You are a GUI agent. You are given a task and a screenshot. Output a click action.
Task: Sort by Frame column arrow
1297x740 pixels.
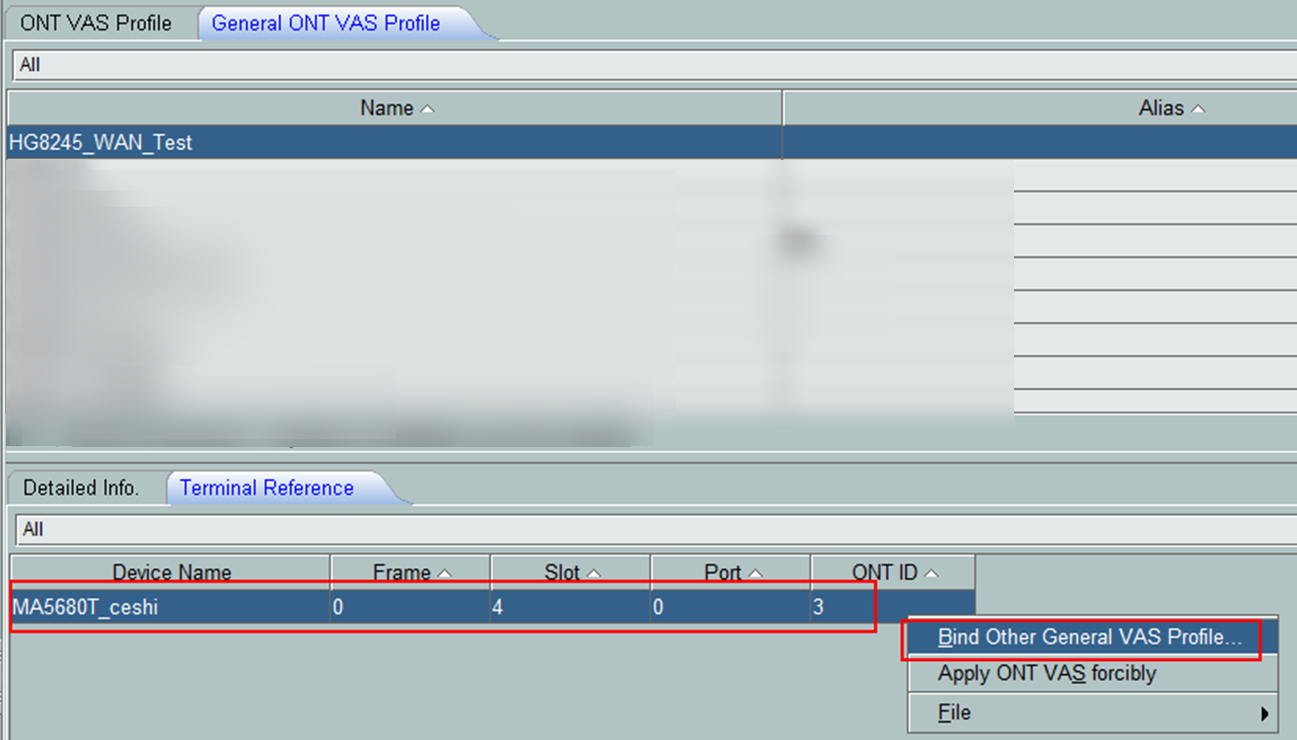pyautogui.click(x=445, y=574)
